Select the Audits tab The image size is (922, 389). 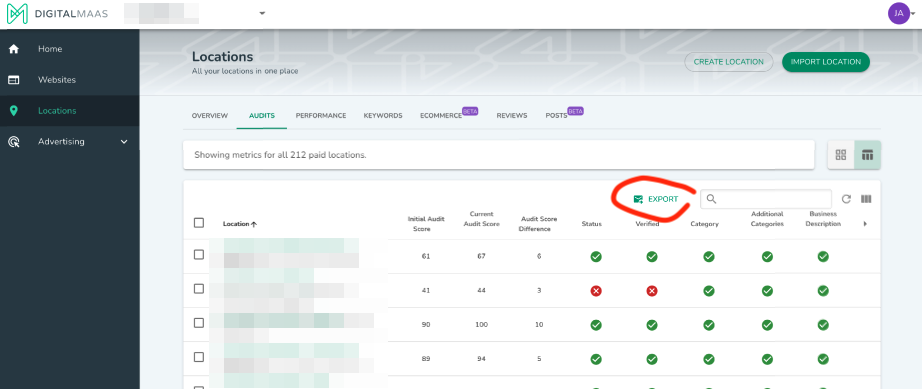(x=262, y=116)
